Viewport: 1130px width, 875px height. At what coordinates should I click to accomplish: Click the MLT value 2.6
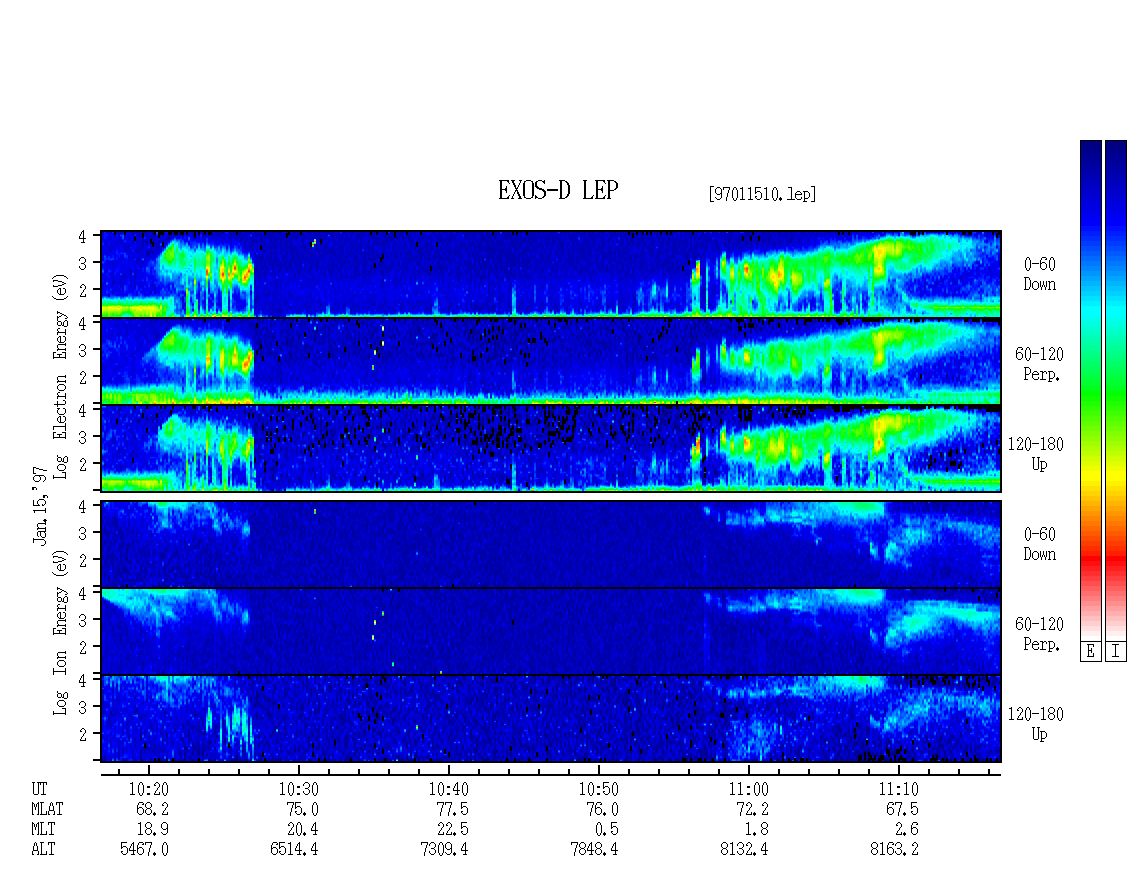(x=906, y=829)
